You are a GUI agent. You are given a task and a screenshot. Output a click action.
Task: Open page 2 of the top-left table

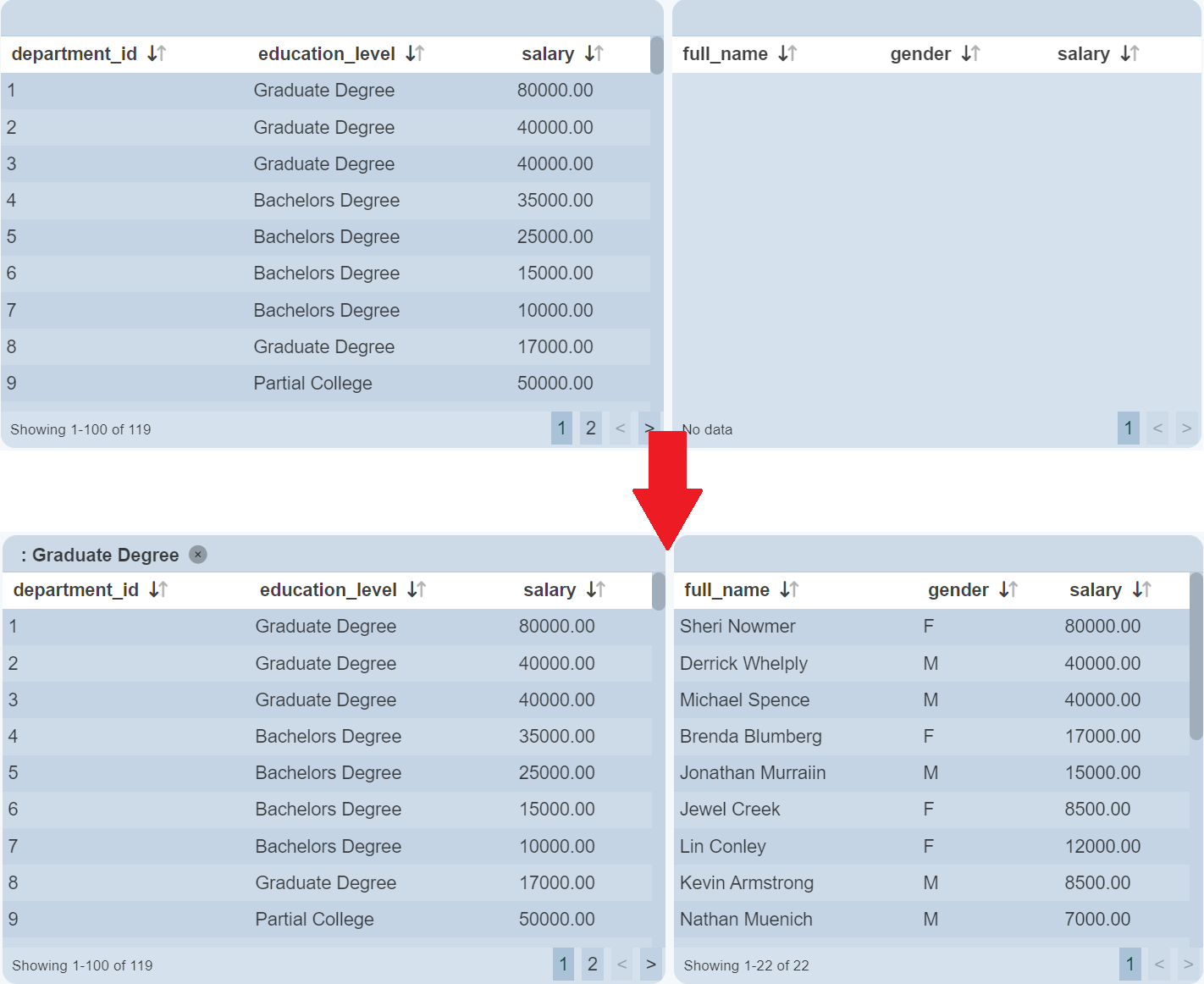591,428
